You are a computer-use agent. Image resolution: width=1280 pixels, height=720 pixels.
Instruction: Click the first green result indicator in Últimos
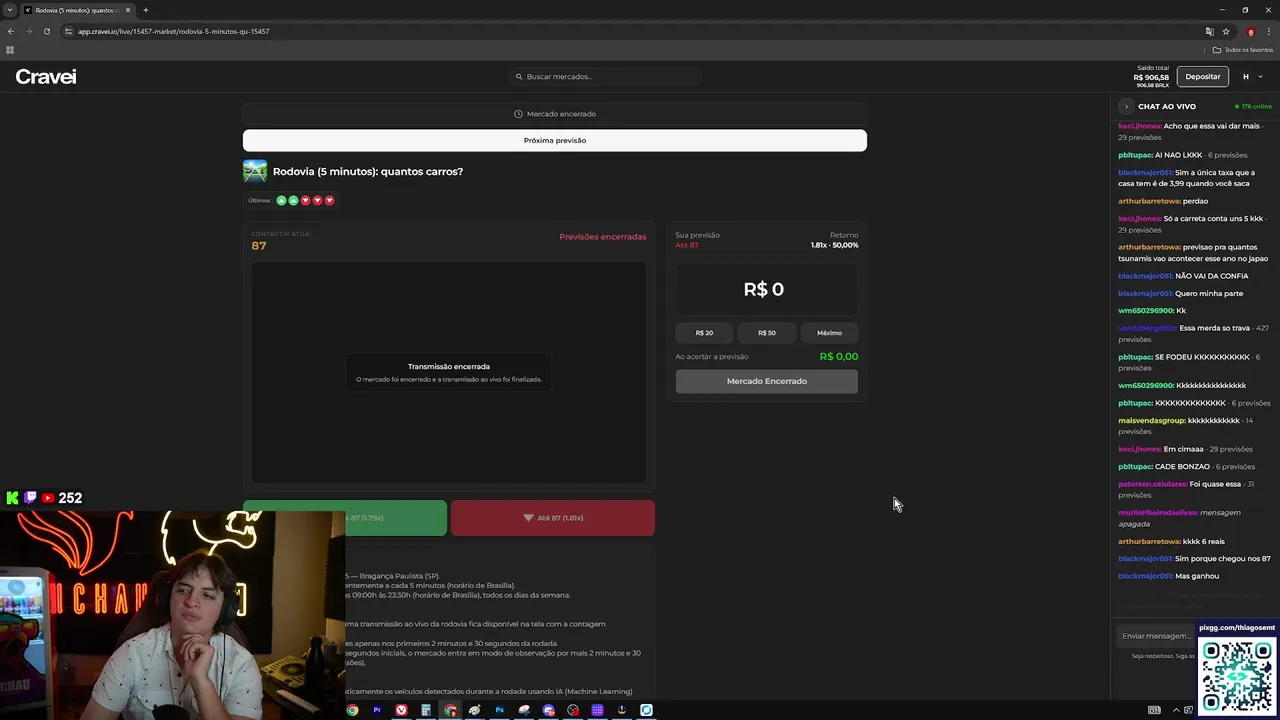click(x=281, y=200)
